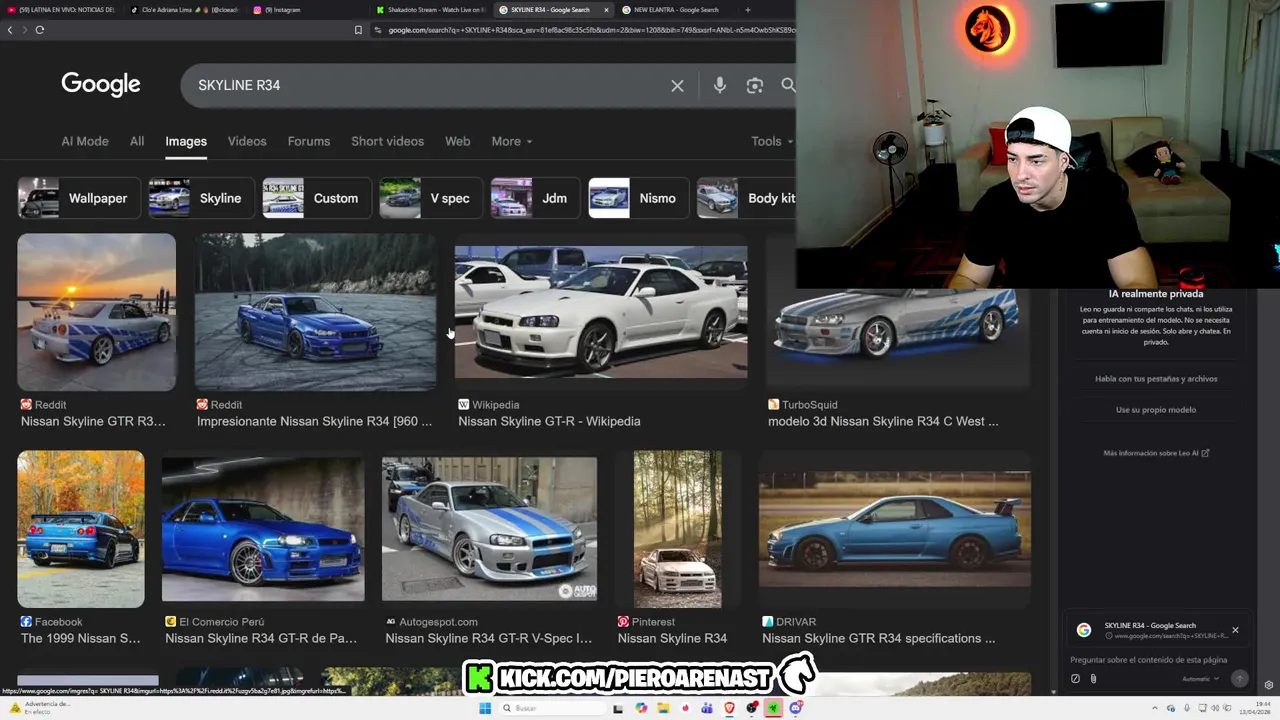This screenshot has height=720, width=1280.
Task: Open Google Lens image search icon
Action: 755,86
